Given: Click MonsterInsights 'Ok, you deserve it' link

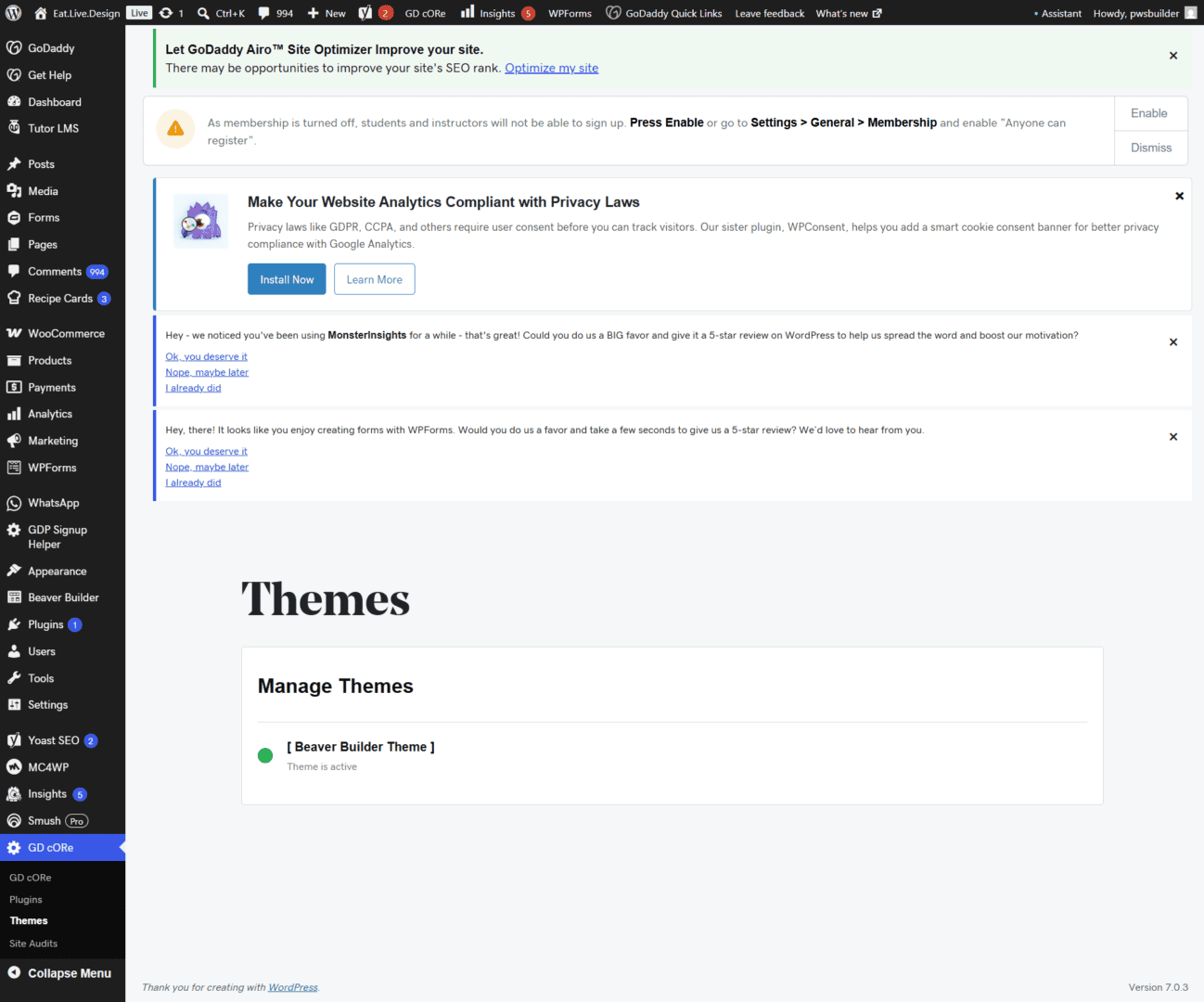Looking at the screenshot, I should [x=207, y=356].
